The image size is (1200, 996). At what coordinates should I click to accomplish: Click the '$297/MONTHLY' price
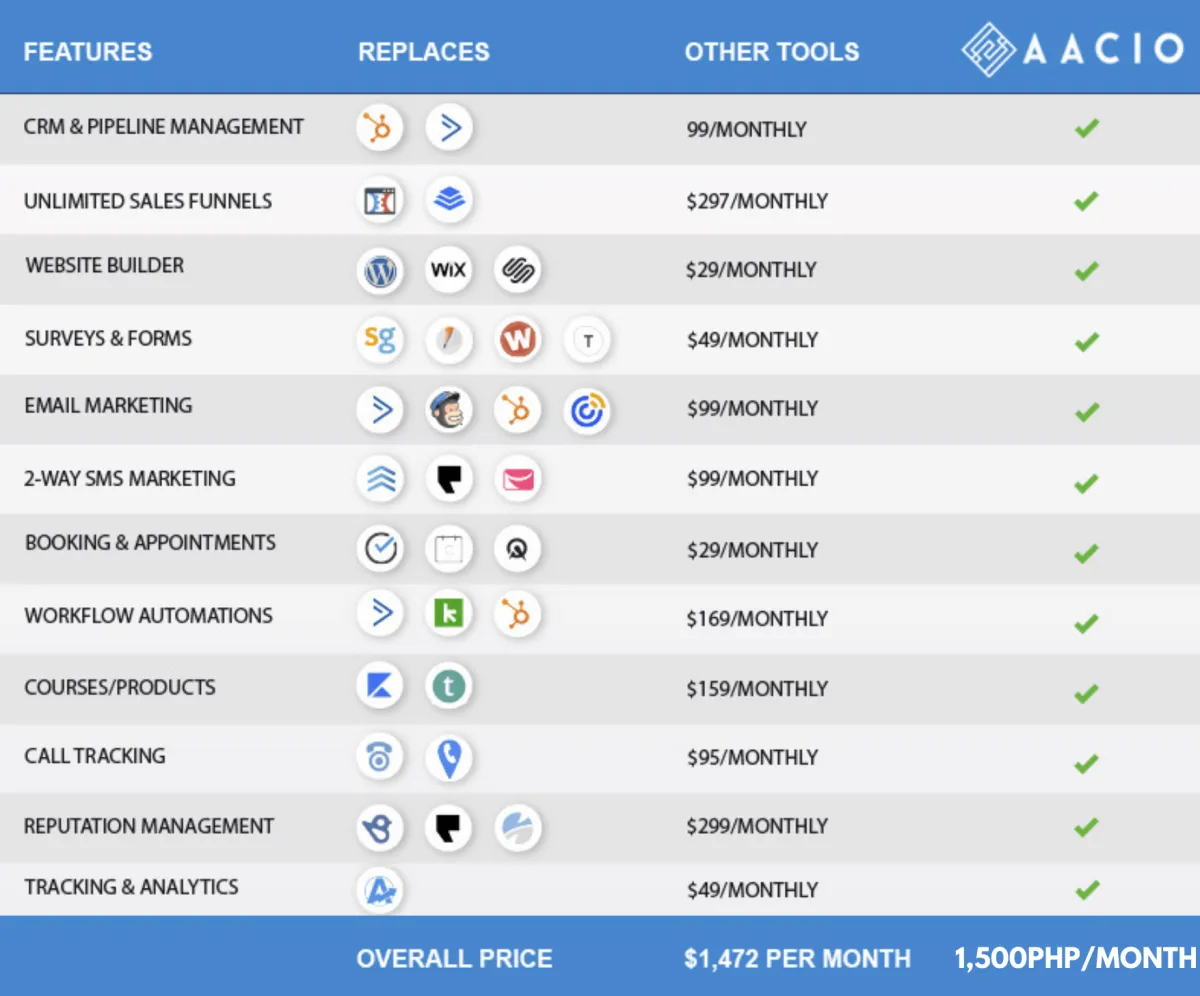tap(757, 201)
